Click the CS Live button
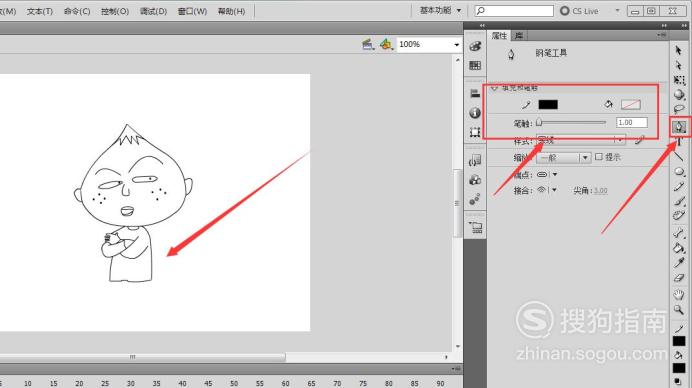692x388 pixels. pos(579,11)
